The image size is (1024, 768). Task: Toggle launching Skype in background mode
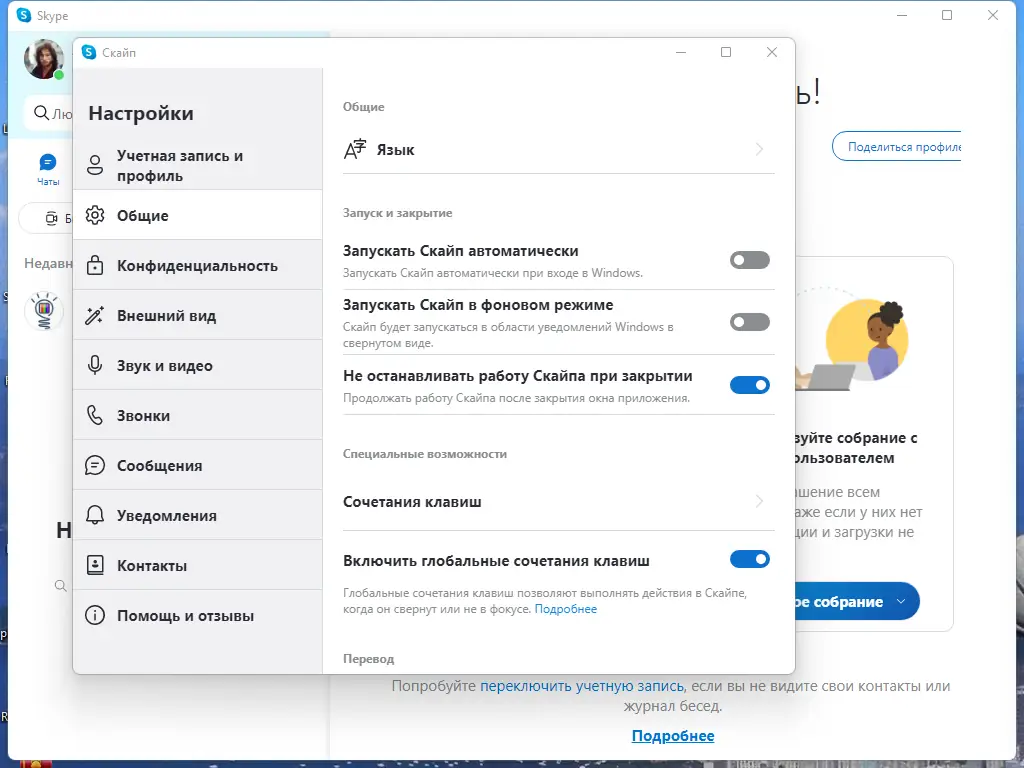[750, 322]
